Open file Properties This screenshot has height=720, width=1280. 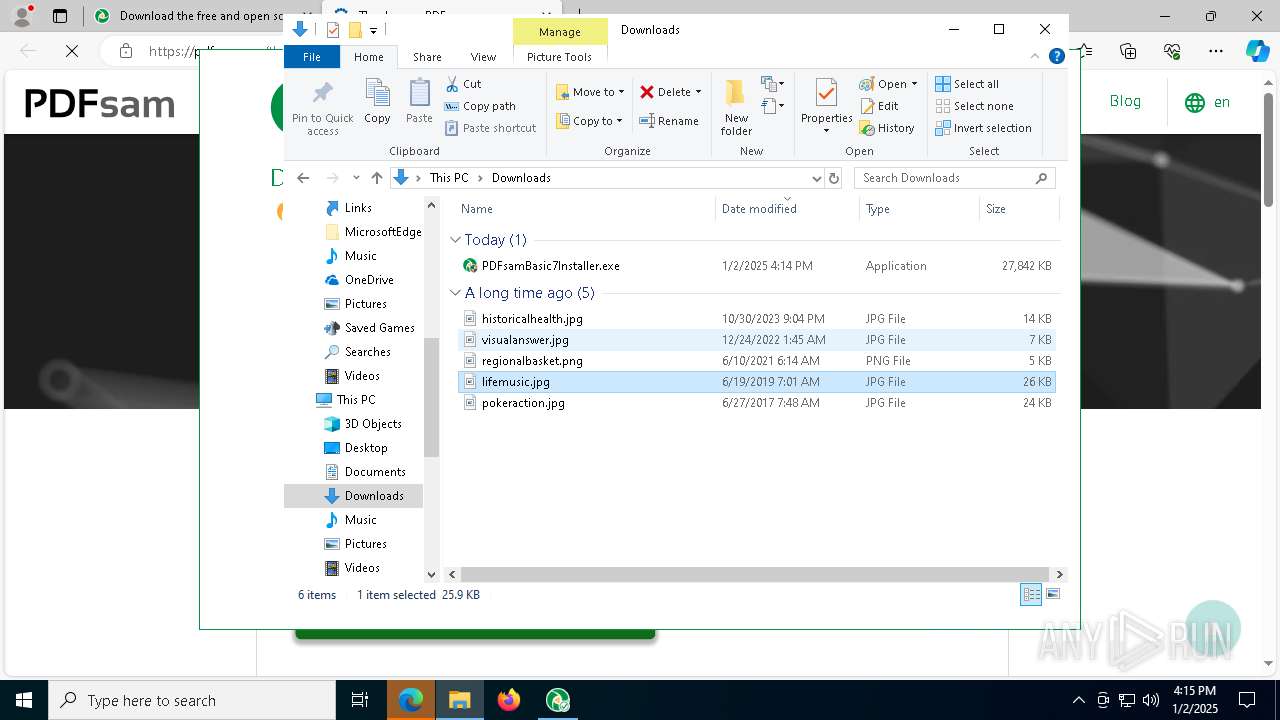826,107
